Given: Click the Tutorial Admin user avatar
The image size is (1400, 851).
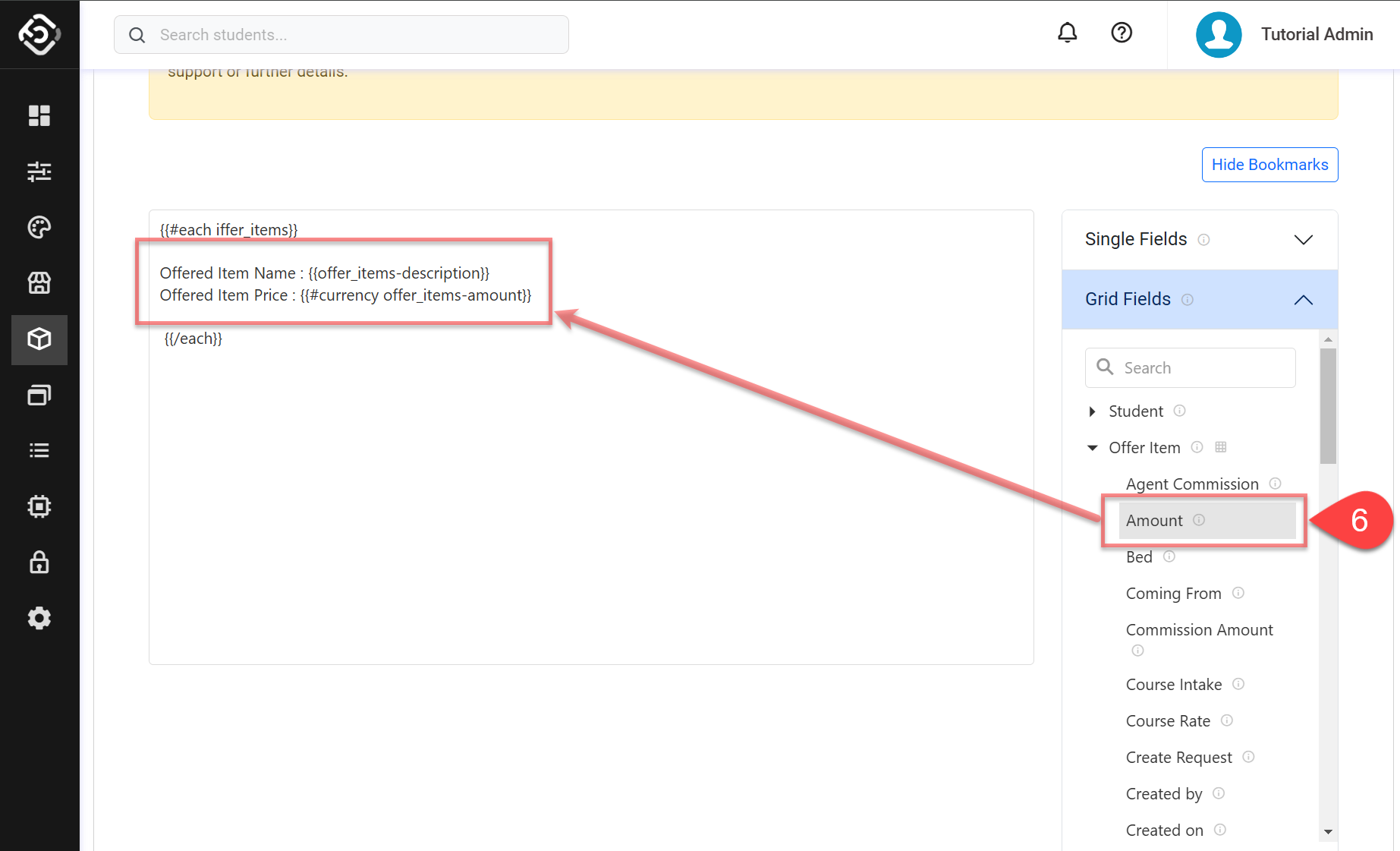Looking at the screenshot, I should (1218, 35).
